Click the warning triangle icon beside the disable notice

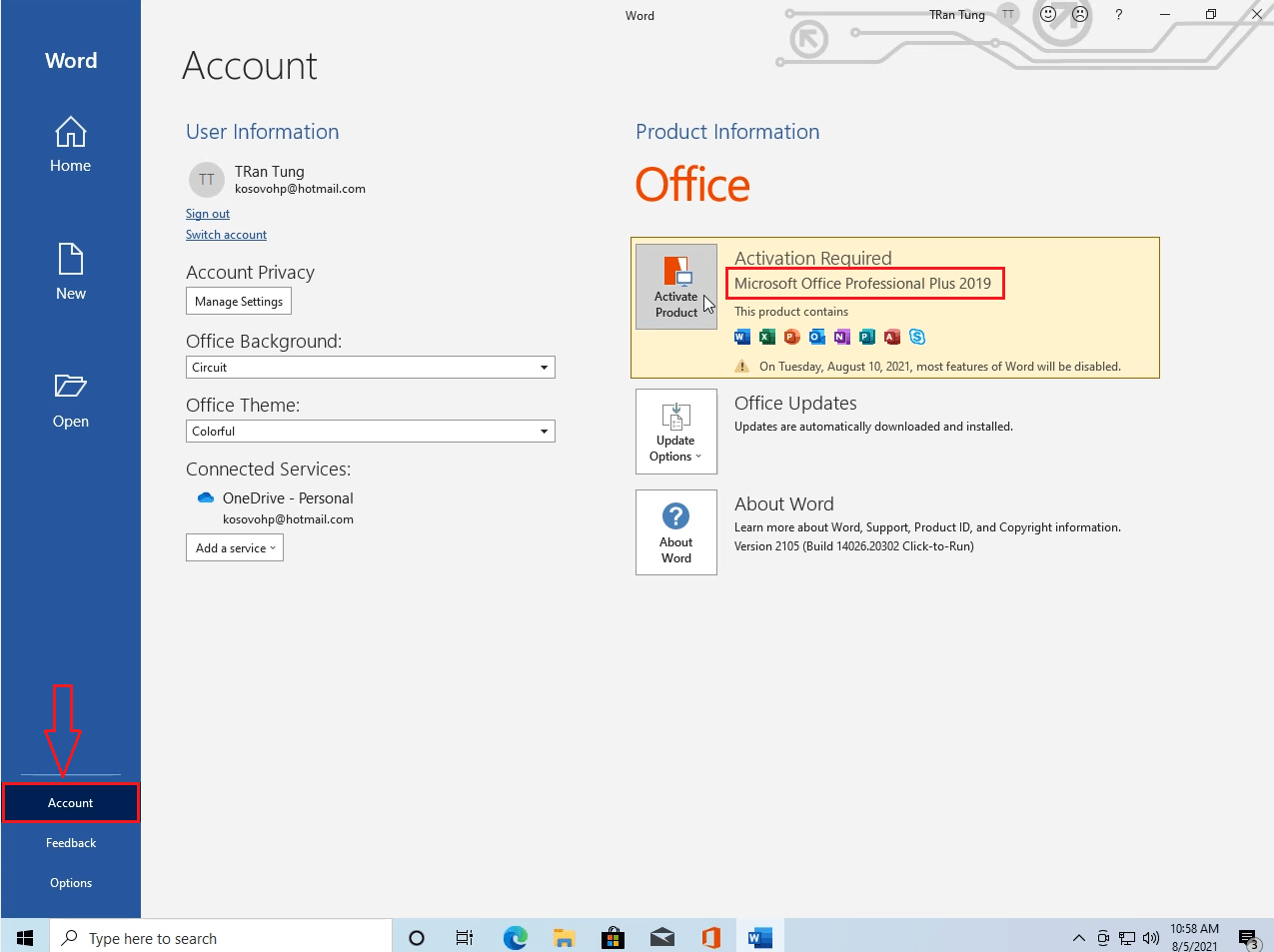pyautogui.click(x=742, y=367)
